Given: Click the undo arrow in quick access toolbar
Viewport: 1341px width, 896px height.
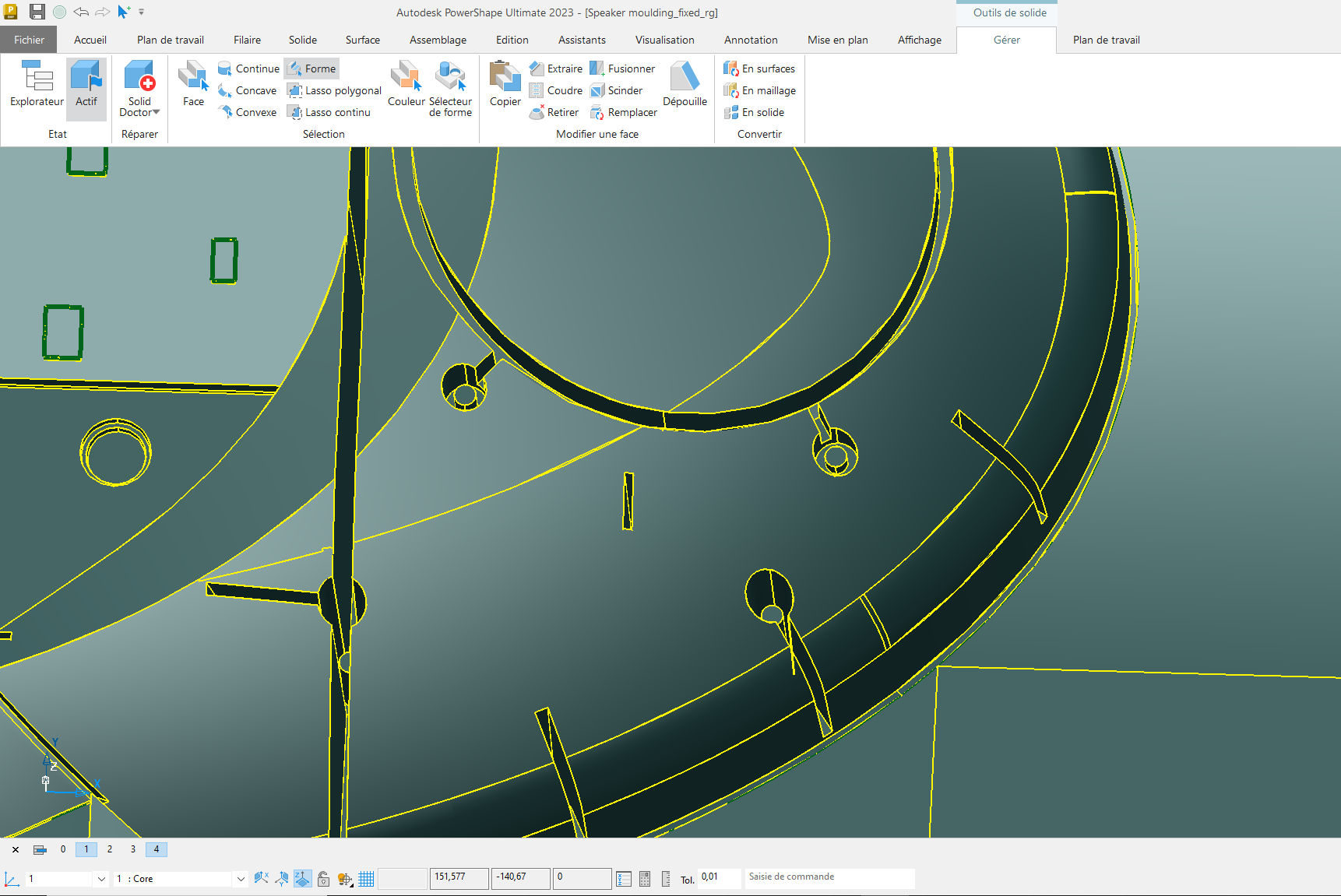Looking at the screenshot, I should (81, 12).
